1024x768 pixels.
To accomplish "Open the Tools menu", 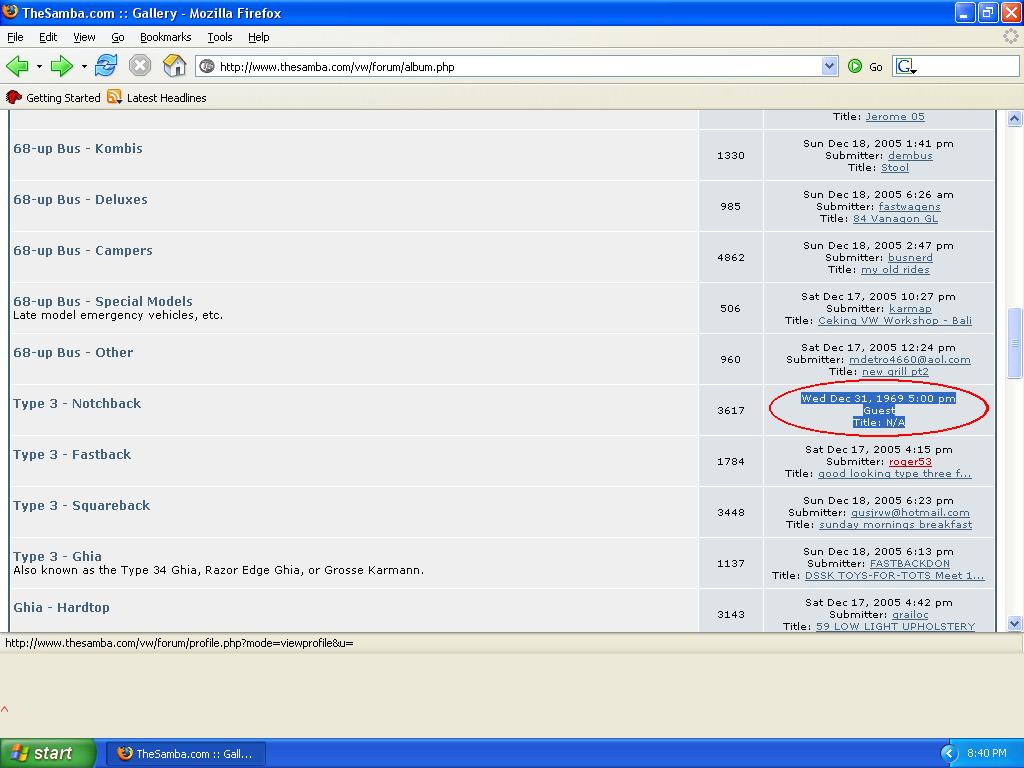I will (220, 37).
